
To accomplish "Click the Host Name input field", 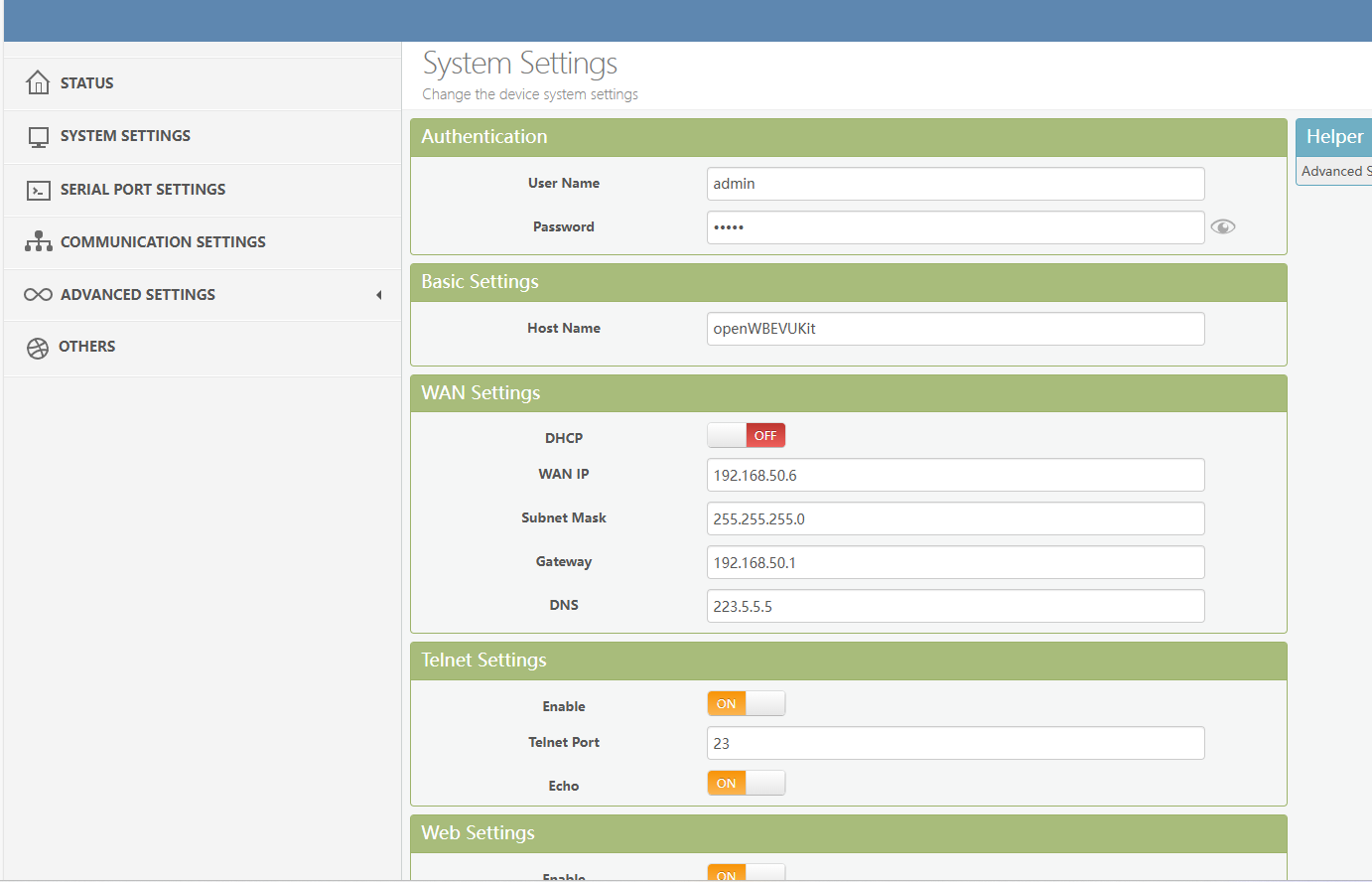I will 956,329.
